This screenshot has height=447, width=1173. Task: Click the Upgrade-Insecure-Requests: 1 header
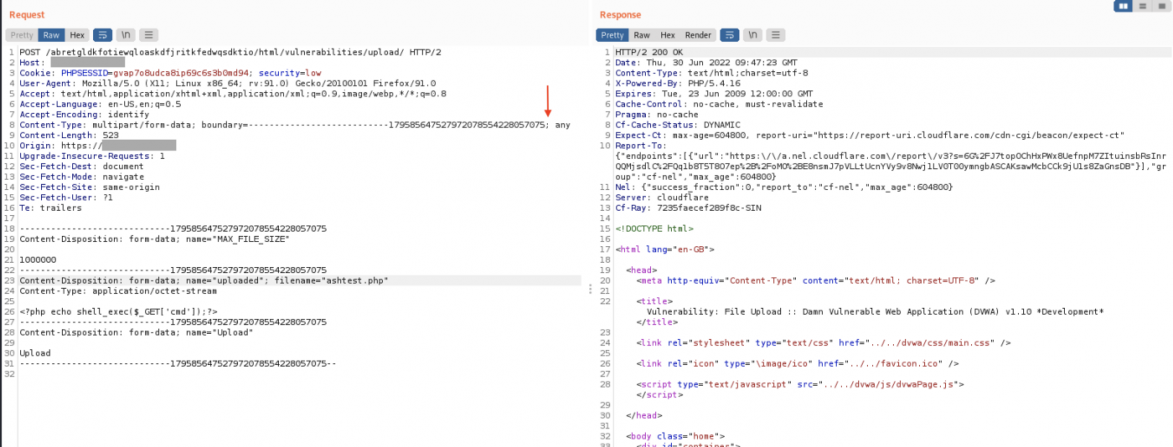(93, 157)
